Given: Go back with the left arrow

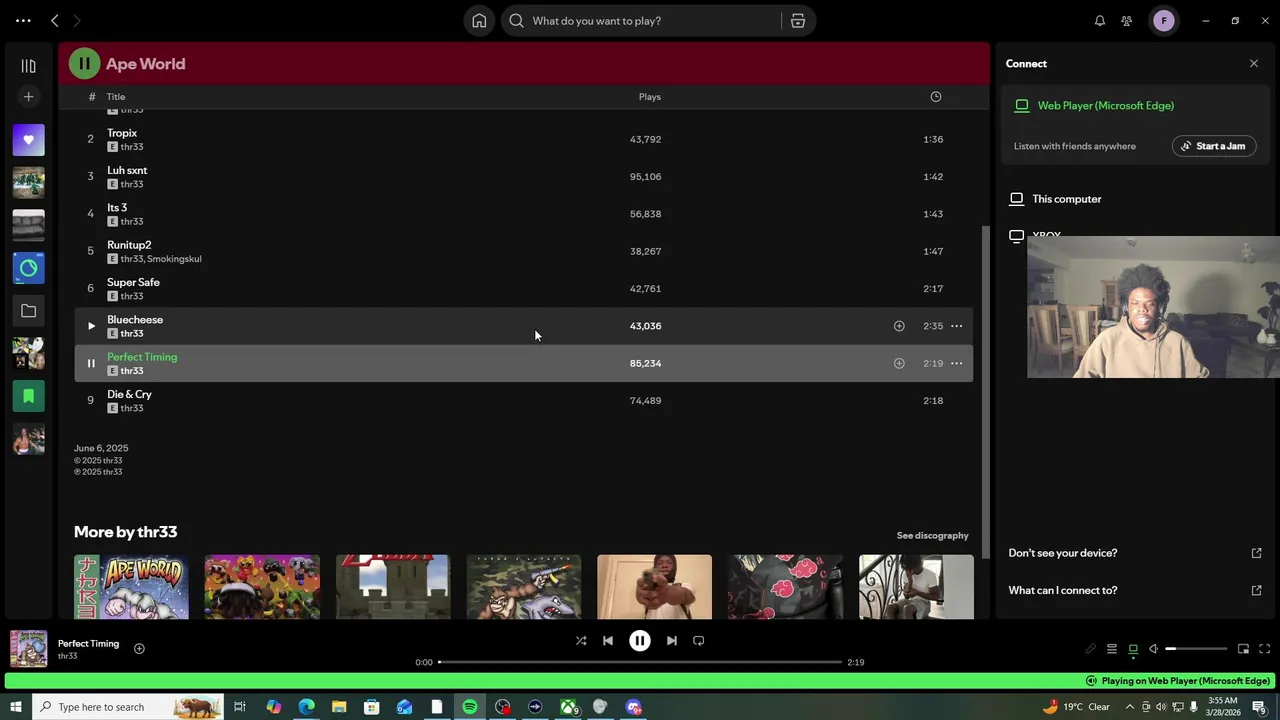Looking at the screenshot, I should coord(55,21).
